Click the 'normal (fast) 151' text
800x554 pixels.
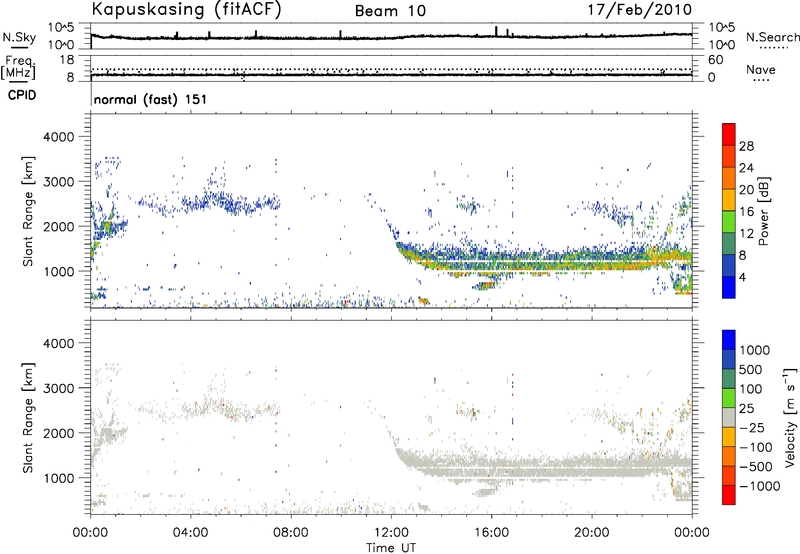[x=151, y=99]
